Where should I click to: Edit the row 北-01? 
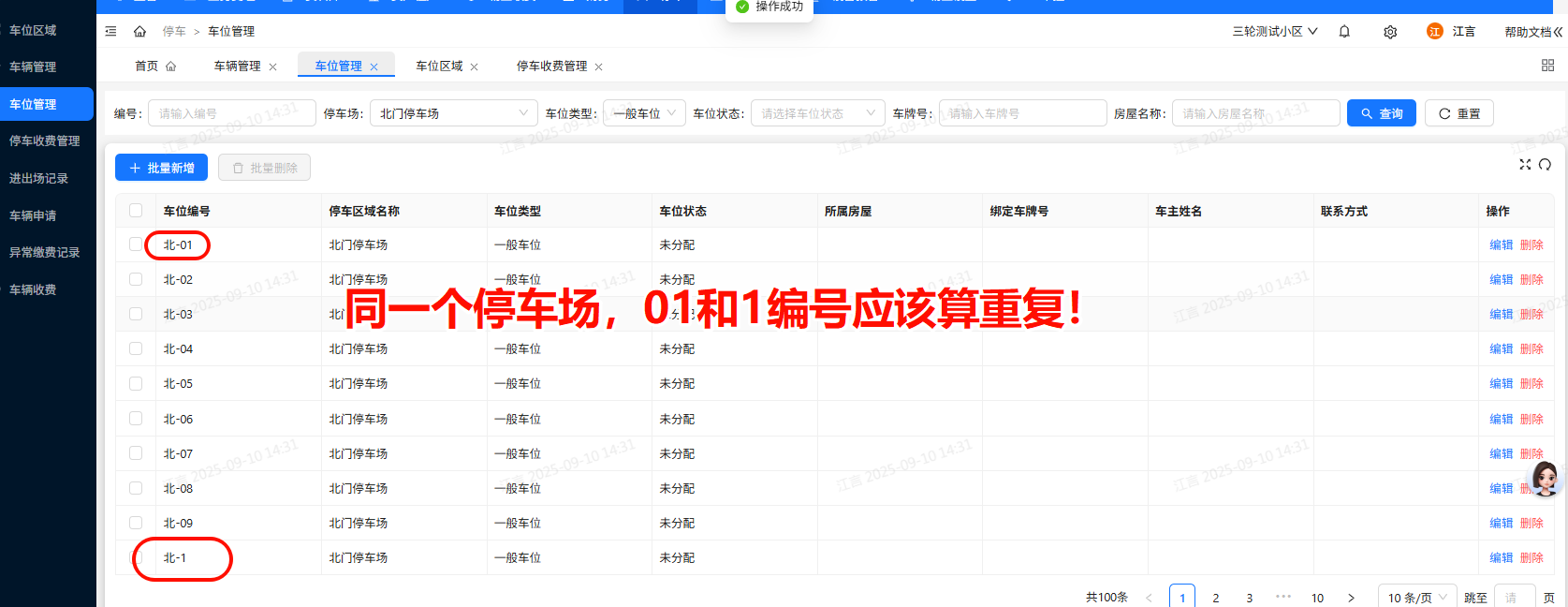[1502, 244]
